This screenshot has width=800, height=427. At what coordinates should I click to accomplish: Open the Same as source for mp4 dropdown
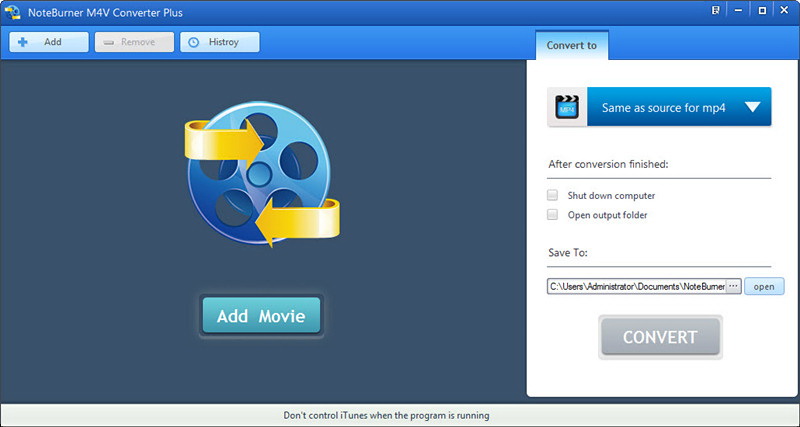[679, 107]
